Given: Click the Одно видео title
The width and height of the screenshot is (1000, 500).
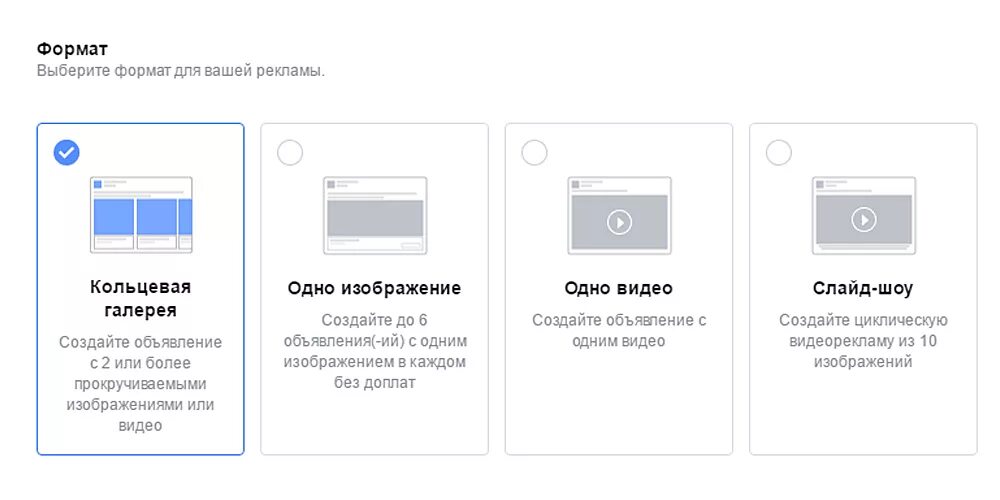Looking at the screenshot, I should (618, 288).
